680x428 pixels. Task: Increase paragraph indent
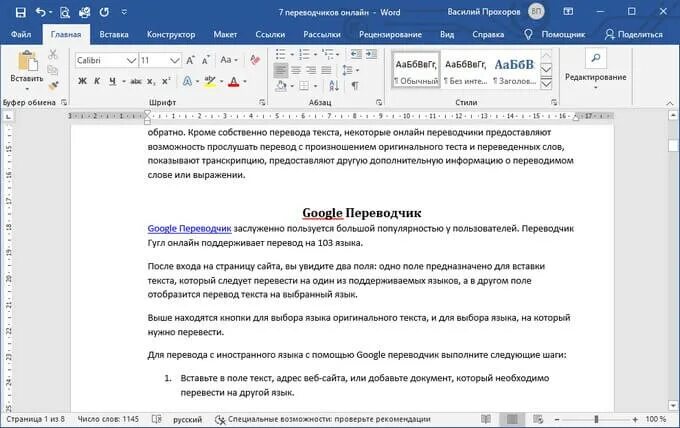pyautogui.click(x=372, y=54)
